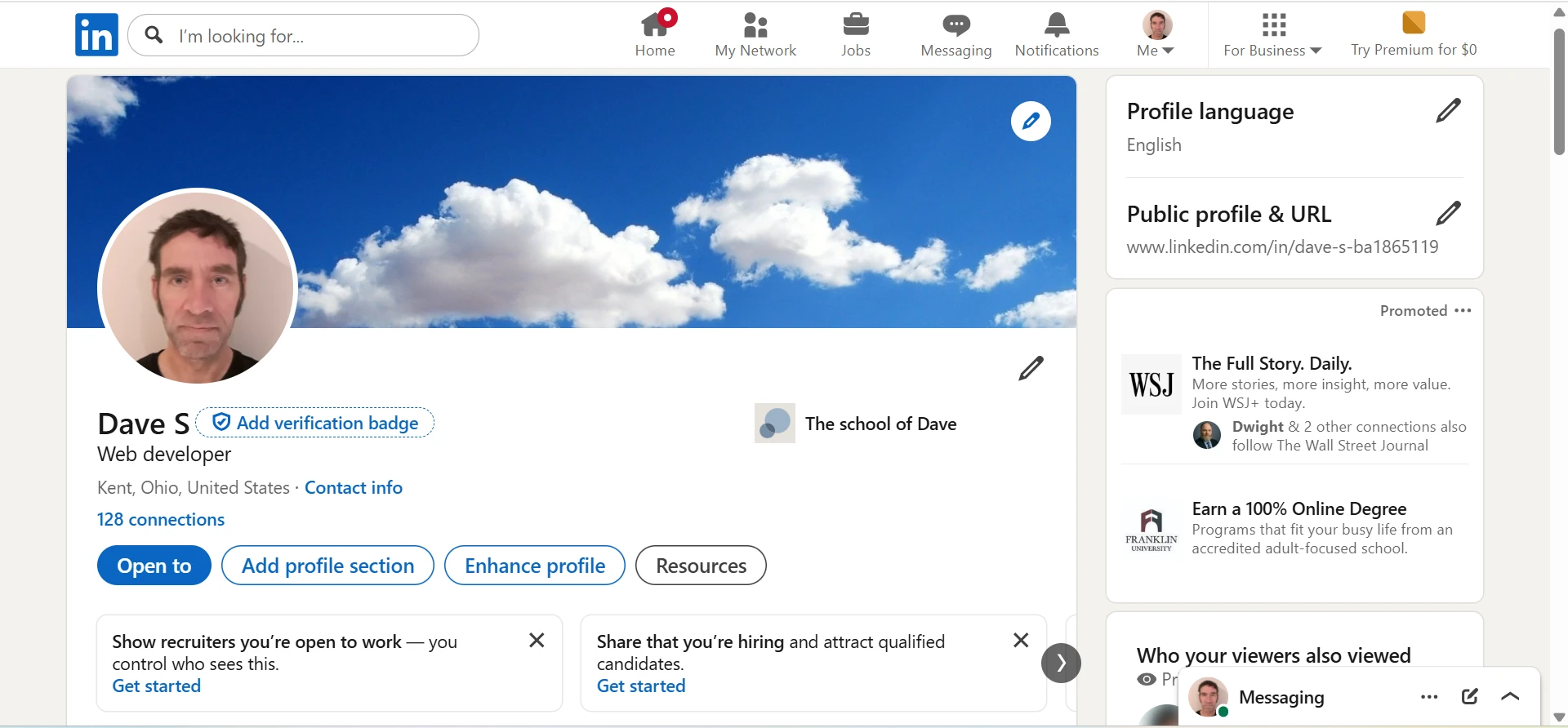Image resolution: width=1568 pixels, height=728 pixels.
Task: Open Dave S profile photo
Action: pos(198,287)
